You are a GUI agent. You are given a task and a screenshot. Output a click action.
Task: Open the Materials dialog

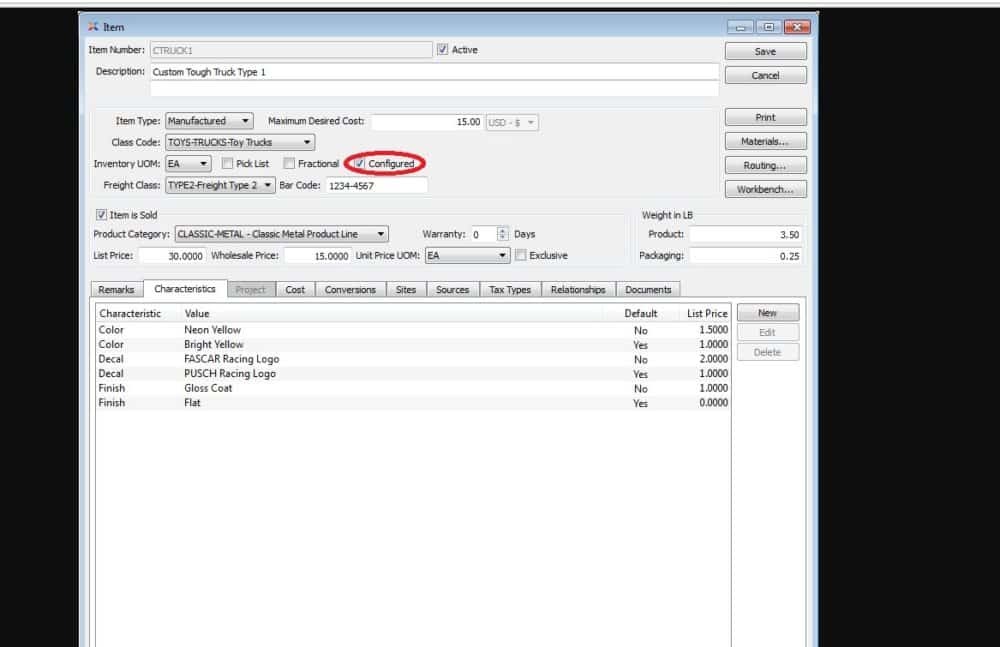[765, 141]
